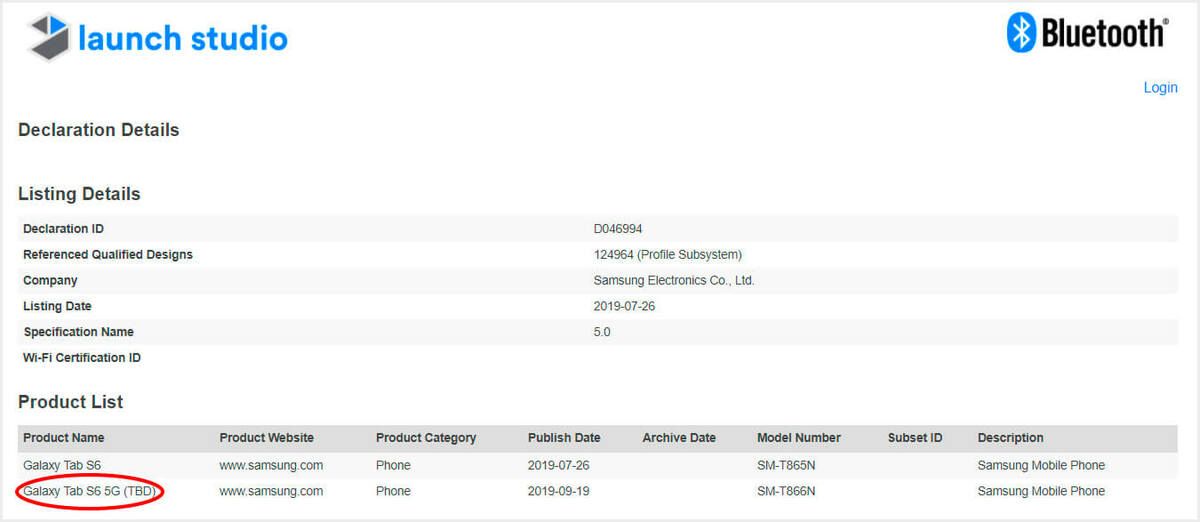Open the Login link
The image size is (1200, 522).
(x=1160, y=88)
